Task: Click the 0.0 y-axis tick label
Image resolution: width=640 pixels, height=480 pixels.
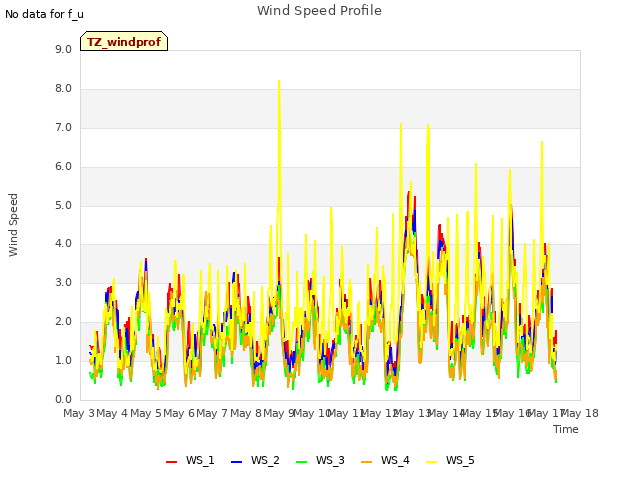Action: pyautogui.click(x=63, y=400)
